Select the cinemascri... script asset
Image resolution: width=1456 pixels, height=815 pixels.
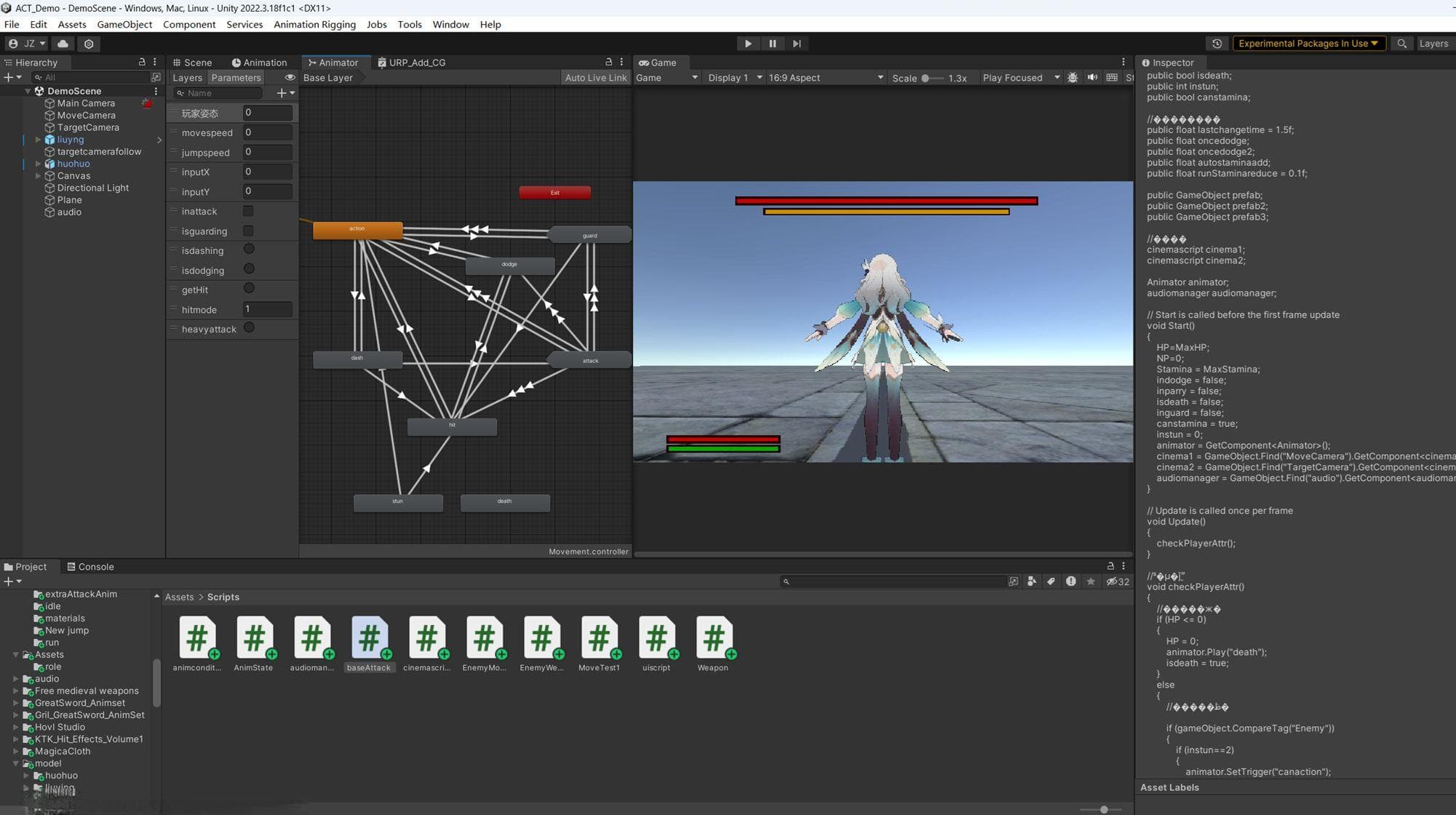(x=426, y=644)
